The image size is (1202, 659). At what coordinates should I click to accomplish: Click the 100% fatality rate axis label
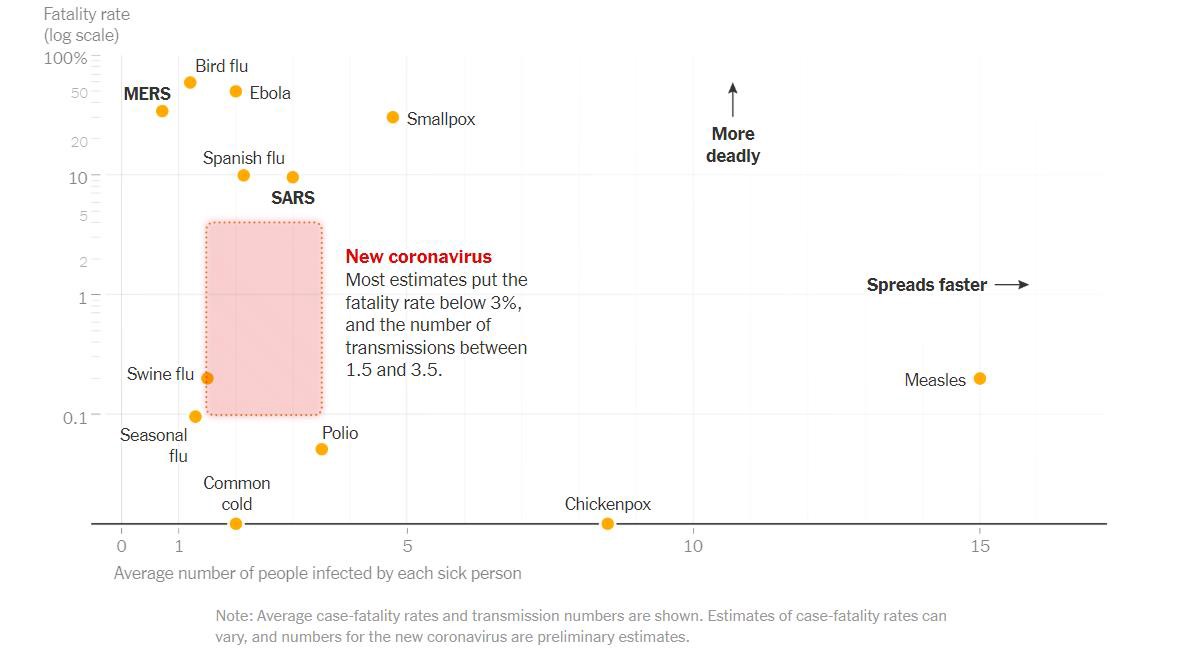(x=66, y=58)
